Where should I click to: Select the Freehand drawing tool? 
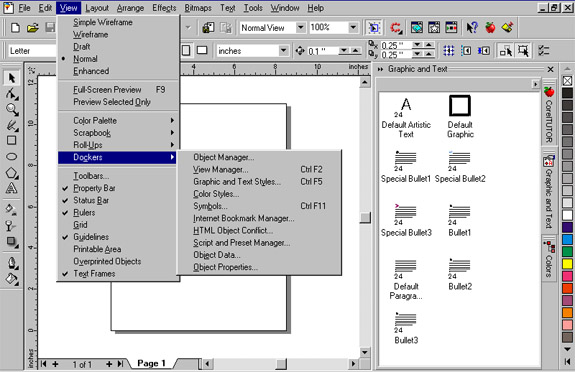(11, 125)
